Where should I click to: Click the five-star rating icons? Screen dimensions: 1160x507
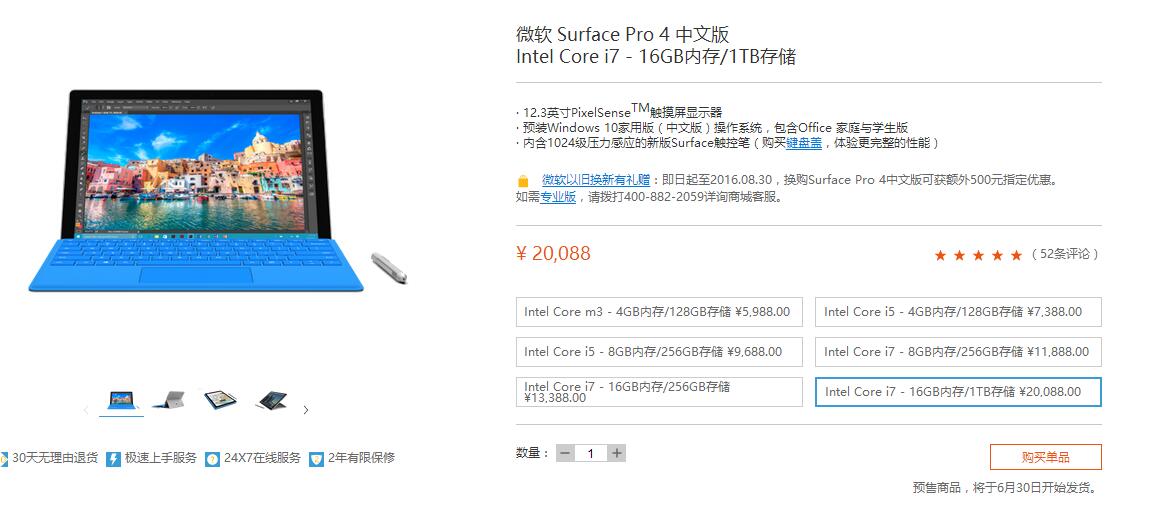tap(978, 255)
